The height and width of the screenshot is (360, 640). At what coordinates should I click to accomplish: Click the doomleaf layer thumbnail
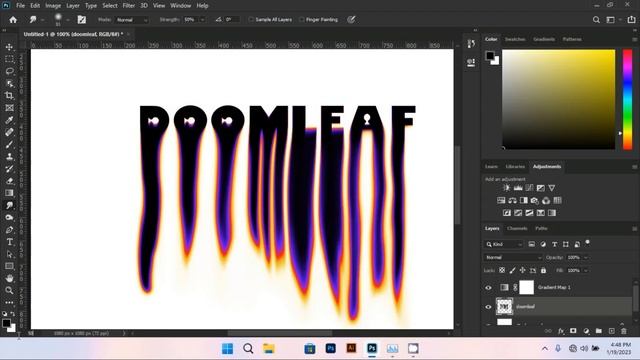(x=504, y=307)
